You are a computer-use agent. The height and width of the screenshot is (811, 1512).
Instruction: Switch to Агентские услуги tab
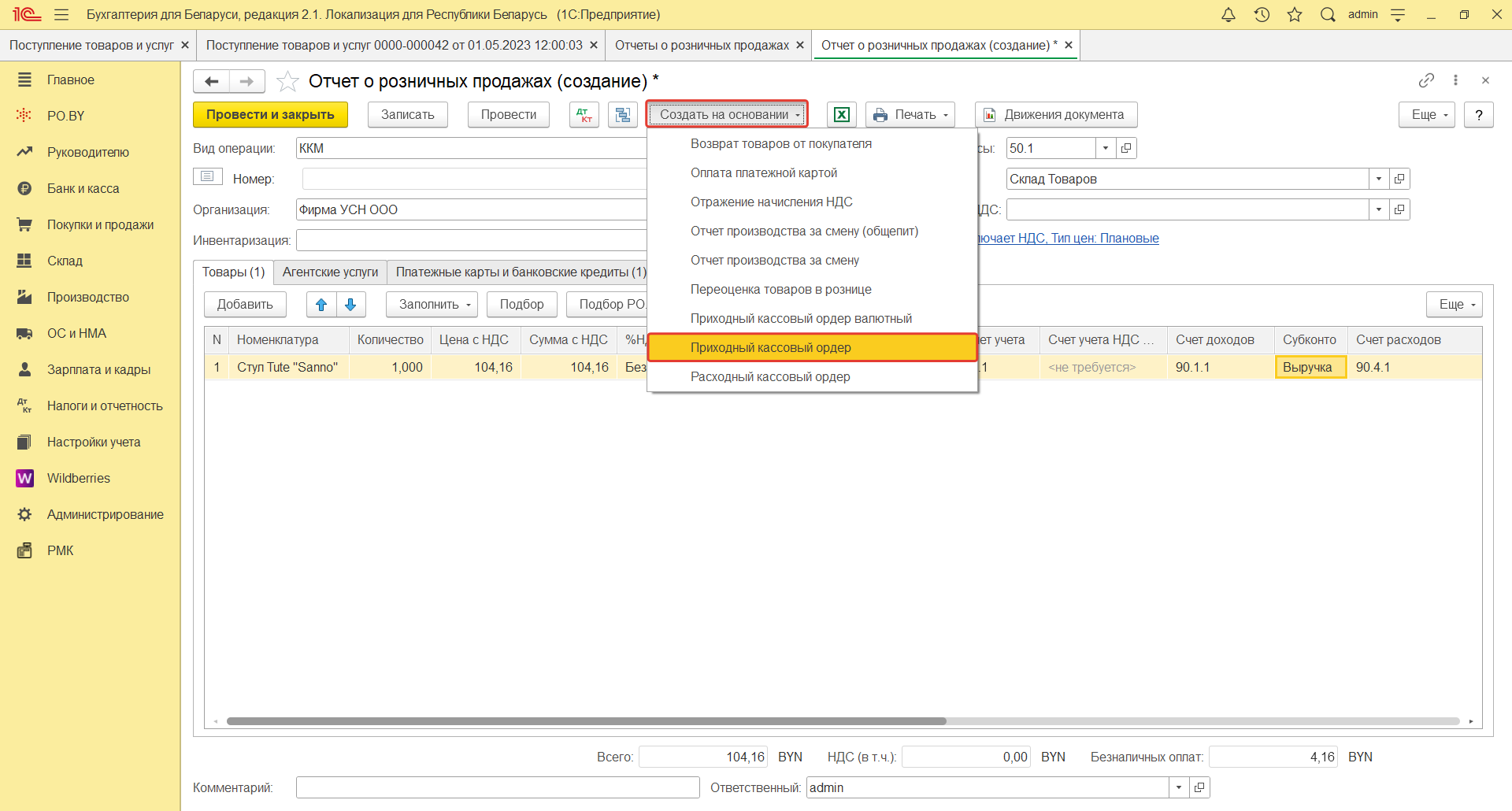click(x=330, y=272)
